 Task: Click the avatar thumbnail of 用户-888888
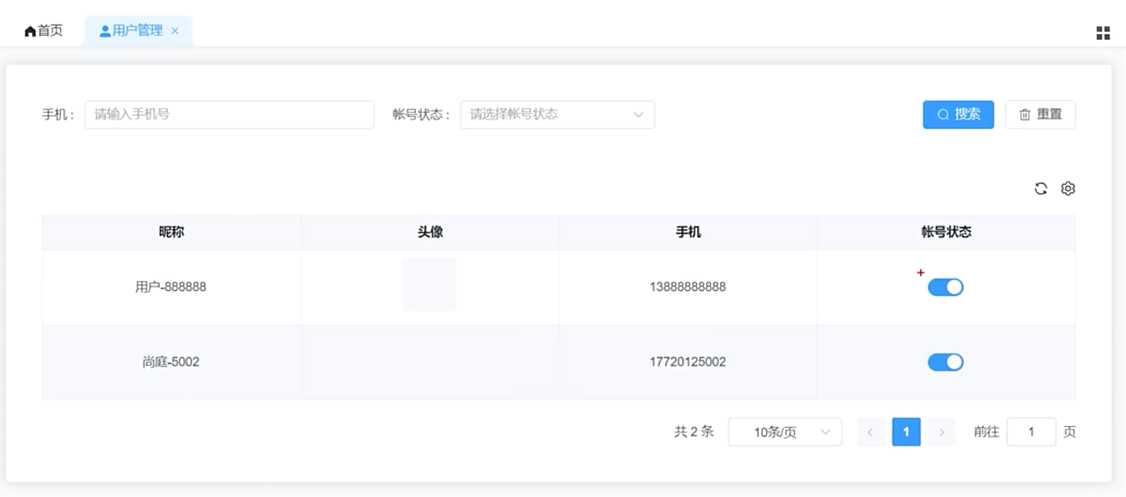pos(429,284)
